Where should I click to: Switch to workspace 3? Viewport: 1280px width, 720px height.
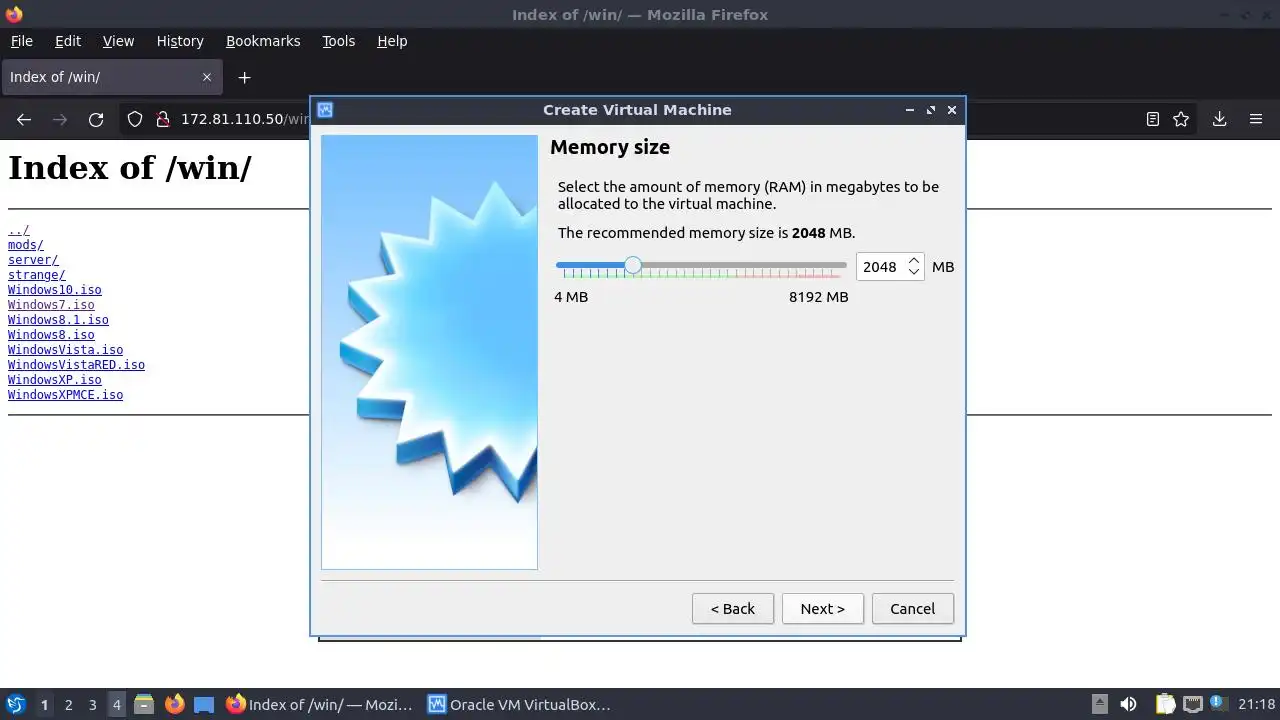[x=92, y=704]
